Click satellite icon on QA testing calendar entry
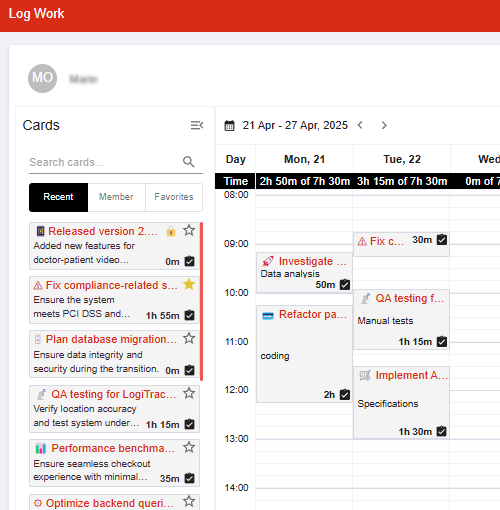Image resolution: width=500 pixels, height=510 pixels. click(x=365, y=298)
